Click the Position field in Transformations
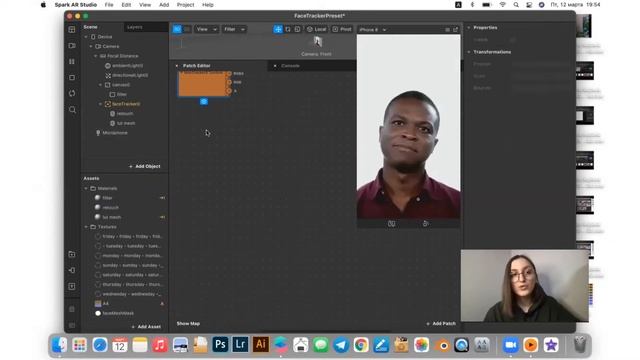Viewport: 640px width, 360px height. pyautogui.click(x=540, y=64)
